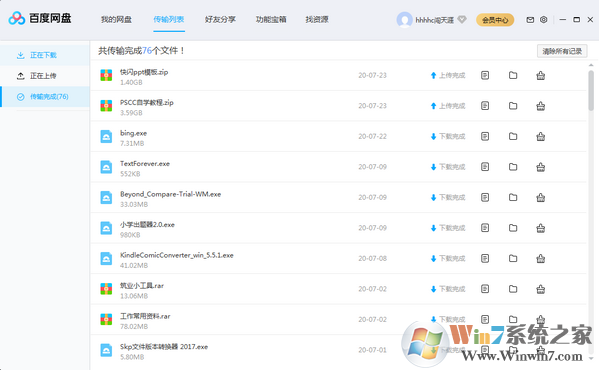Select the file name PSCC自学教程.zip
The image size is (599, 370).
click(147, 103)
